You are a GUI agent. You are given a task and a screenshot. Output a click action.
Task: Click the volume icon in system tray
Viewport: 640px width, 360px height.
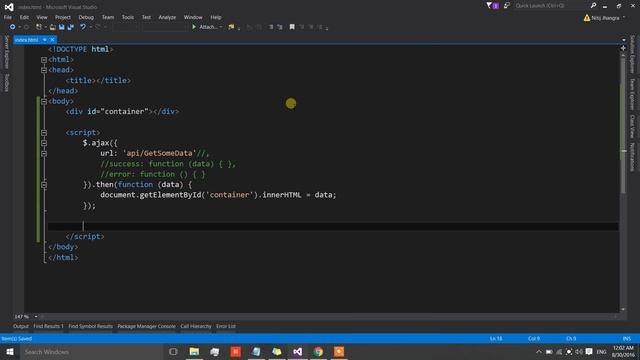(x=579, y=352)
